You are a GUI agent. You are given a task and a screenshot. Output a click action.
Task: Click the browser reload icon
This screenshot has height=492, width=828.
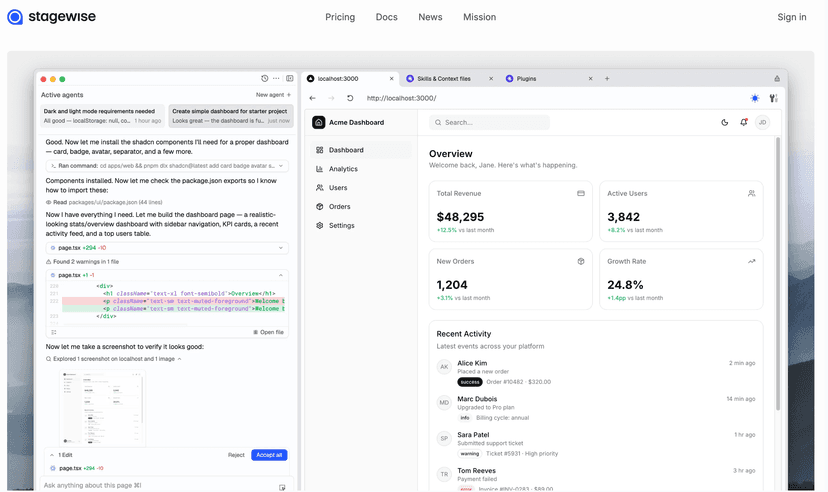[x=350, y=98]
